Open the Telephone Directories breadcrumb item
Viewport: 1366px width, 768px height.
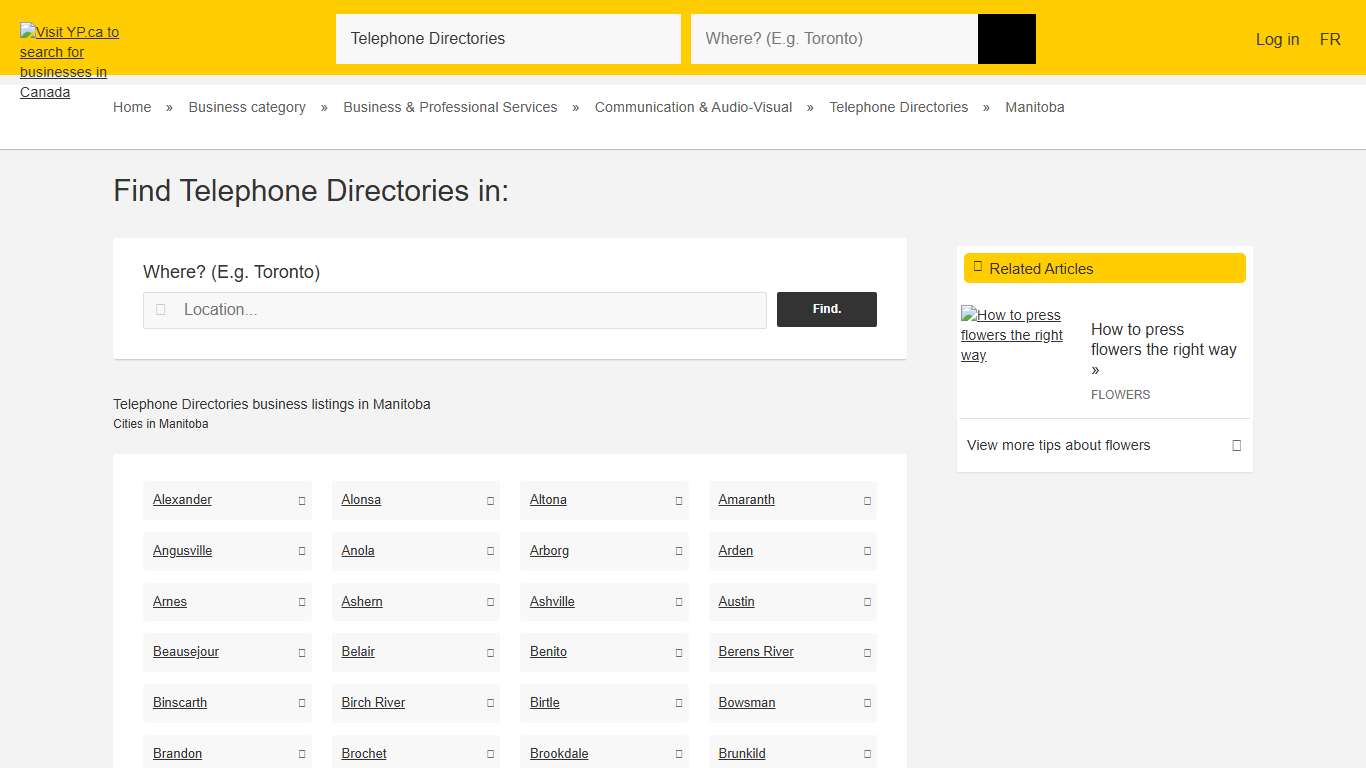(898, 107)
